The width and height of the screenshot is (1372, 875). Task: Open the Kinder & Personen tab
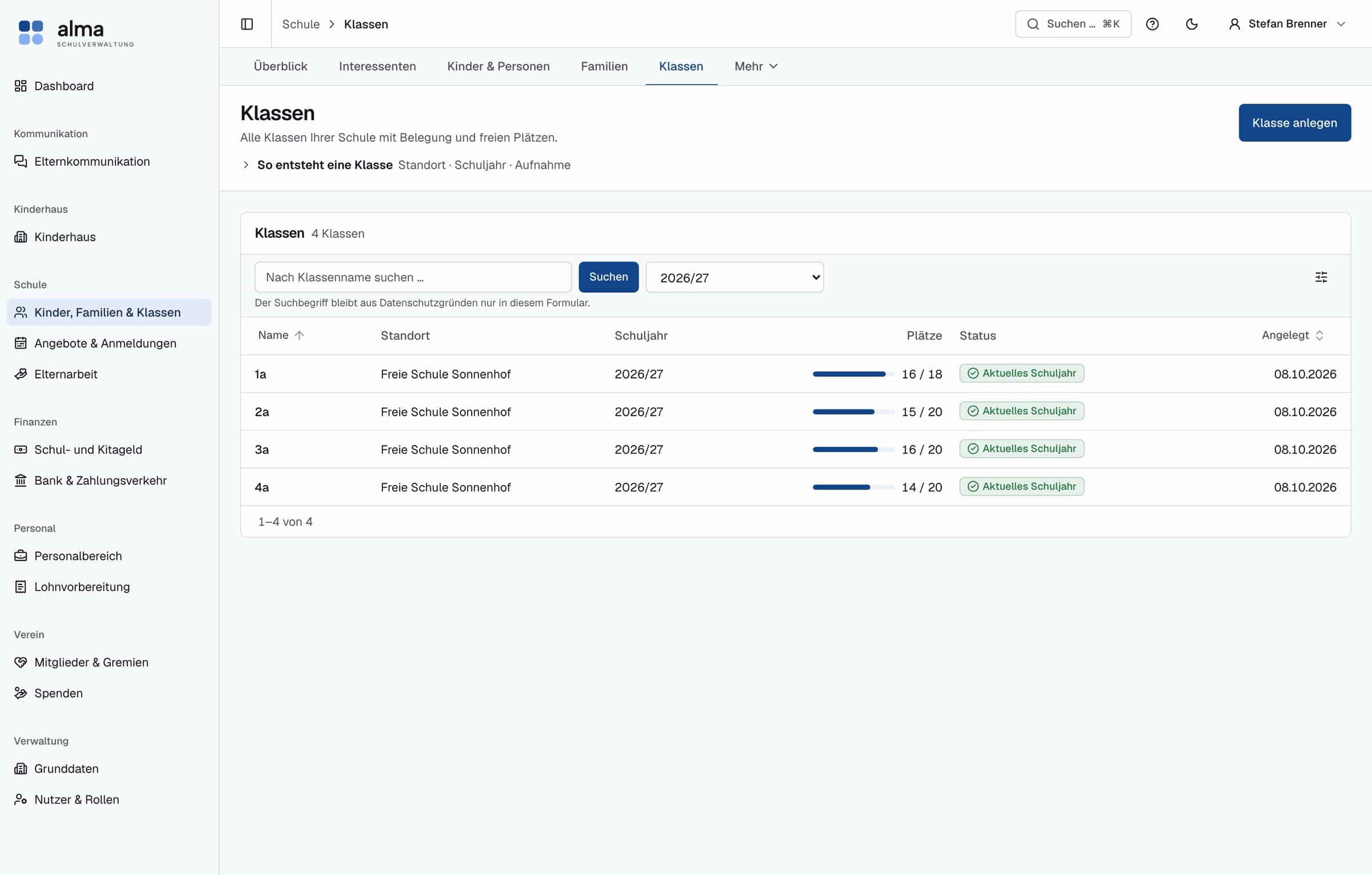click(x=498, y=66)
